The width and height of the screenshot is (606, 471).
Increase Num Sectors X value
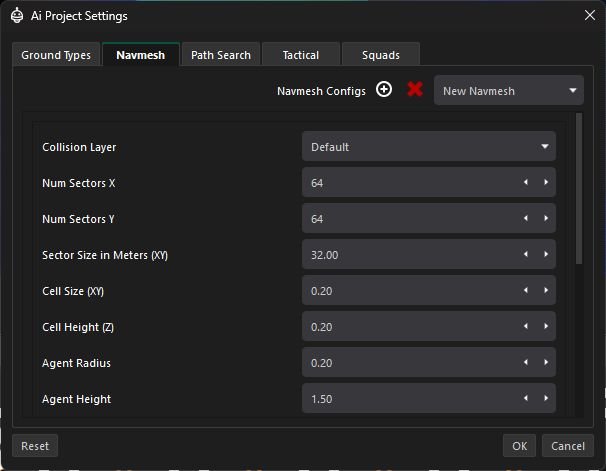point(546,182)
